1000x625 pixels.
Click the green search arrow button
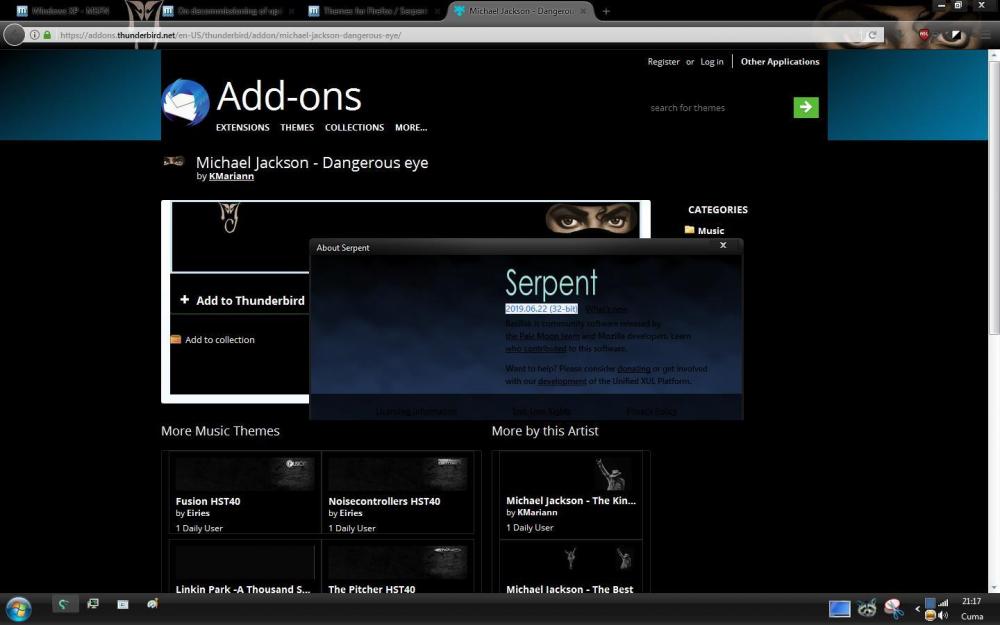coord(805,107)
